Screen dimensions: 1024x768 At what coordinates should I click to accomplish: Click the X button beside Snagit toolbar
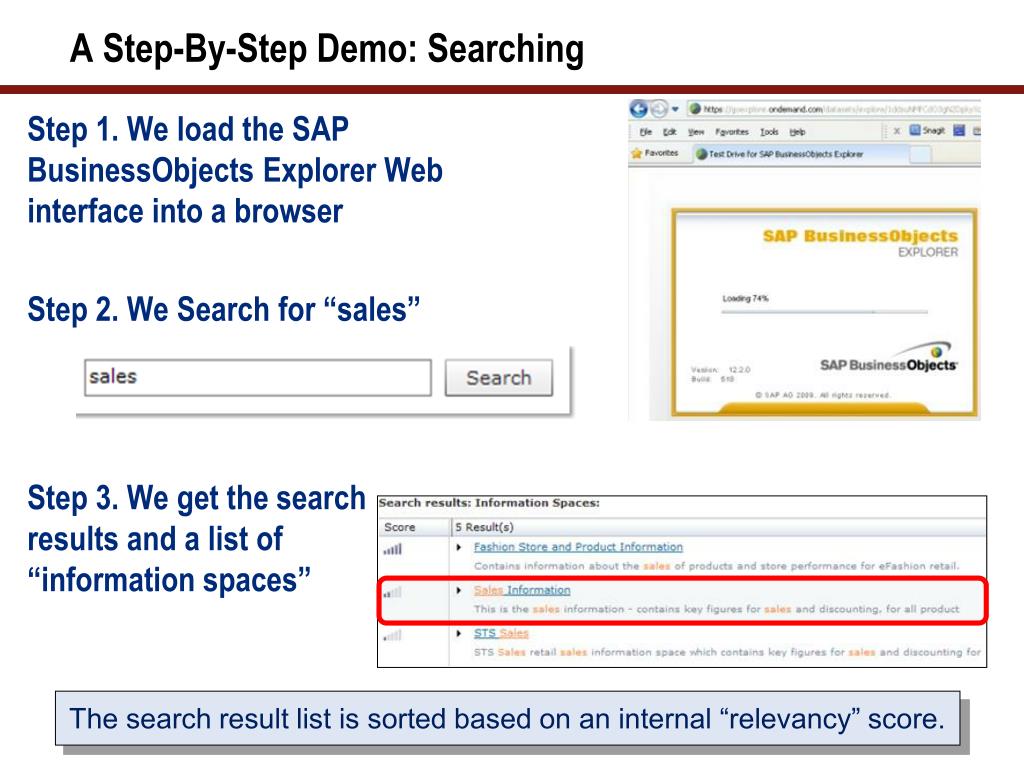[x=897, y=131]
